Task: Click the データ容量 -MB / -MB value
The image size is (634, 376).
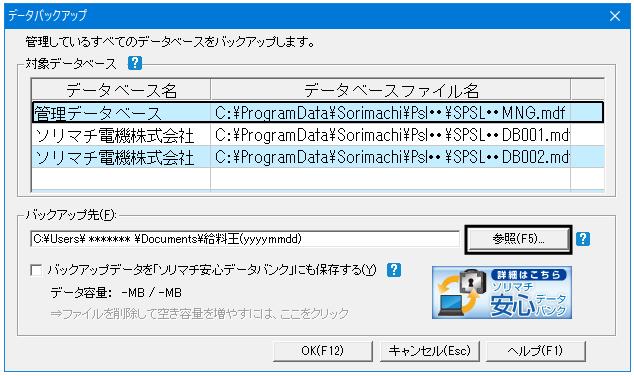Action: click(151, 292)
